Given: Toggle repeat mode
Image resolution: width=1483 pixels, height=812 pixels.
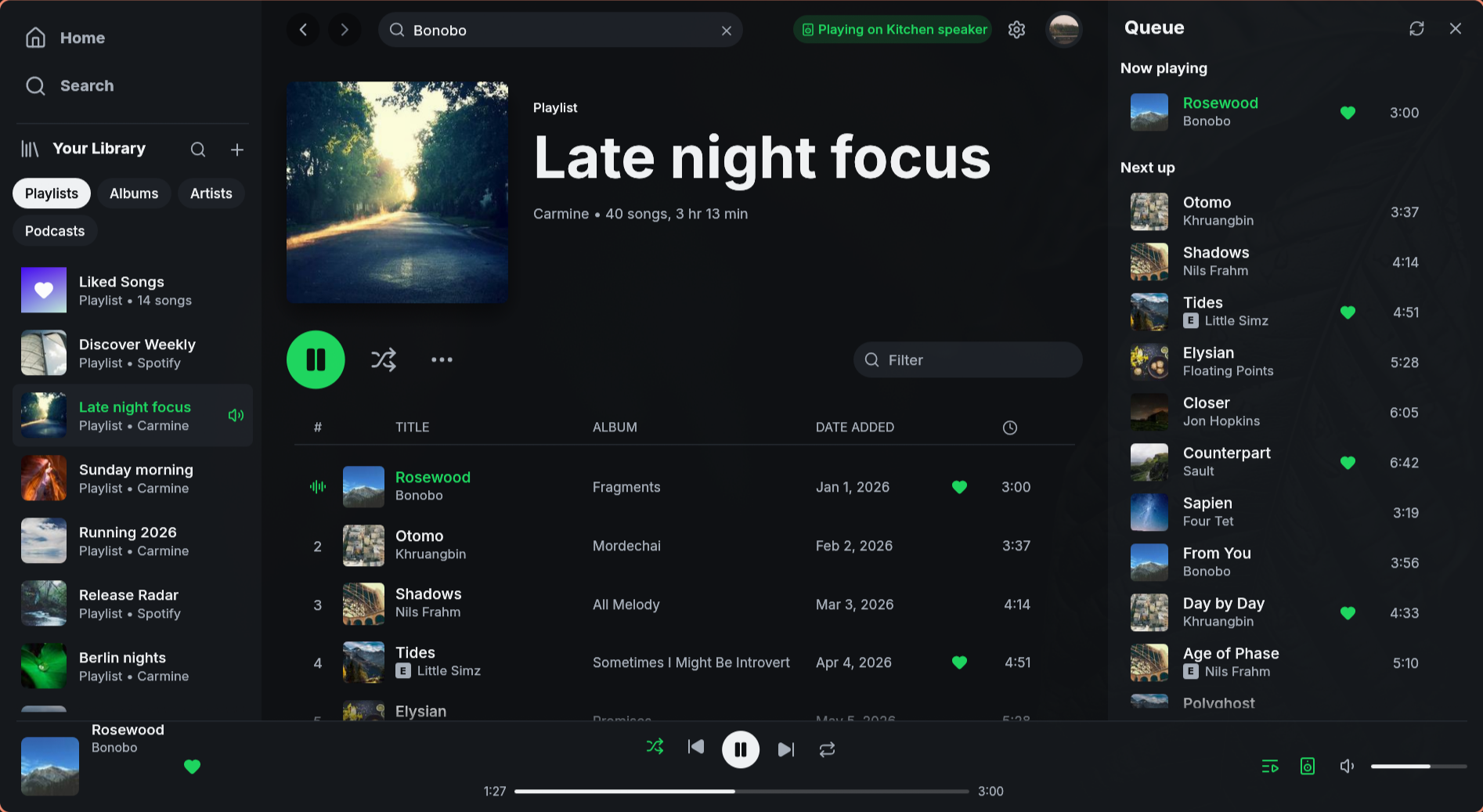Looking at the screenshot, I should click(x=827, y=749).
